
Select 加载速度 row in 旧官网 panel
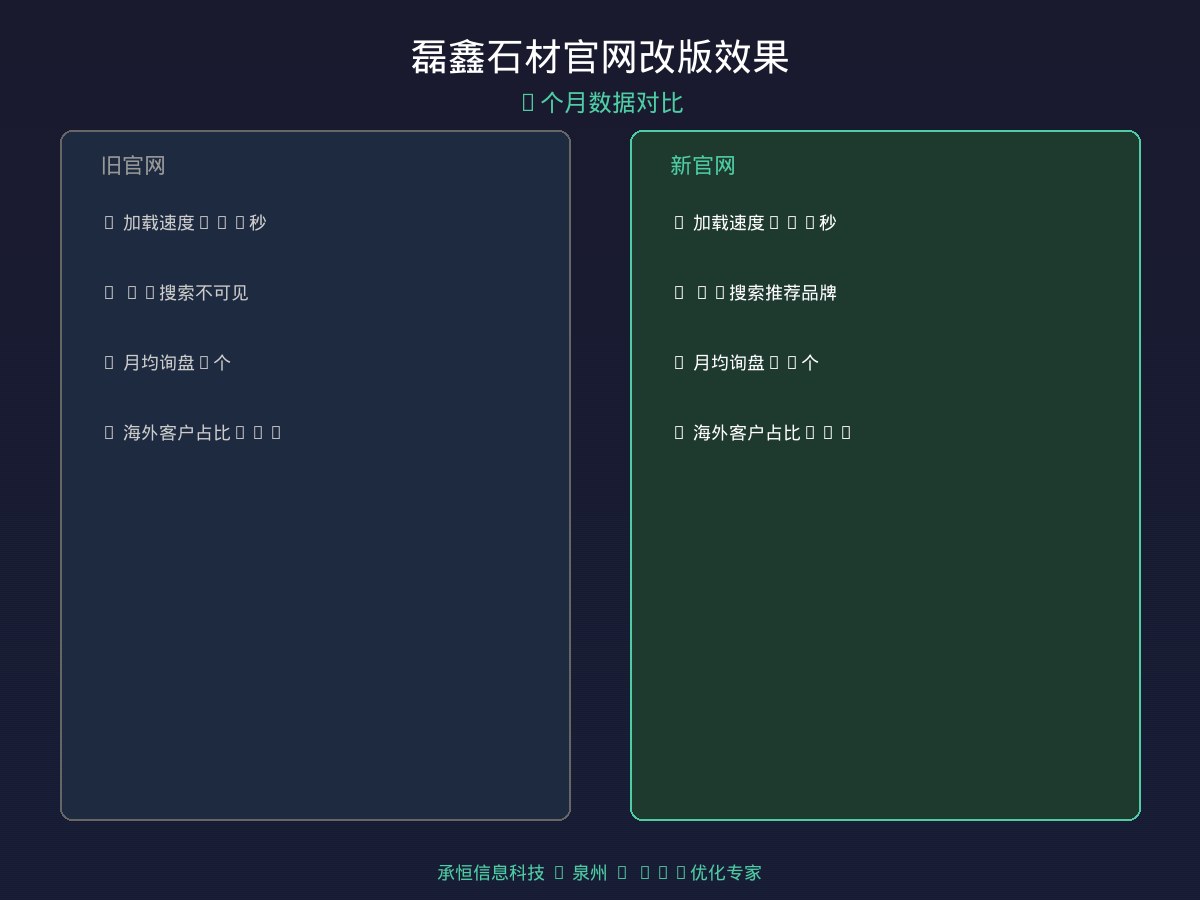point(185,223)
